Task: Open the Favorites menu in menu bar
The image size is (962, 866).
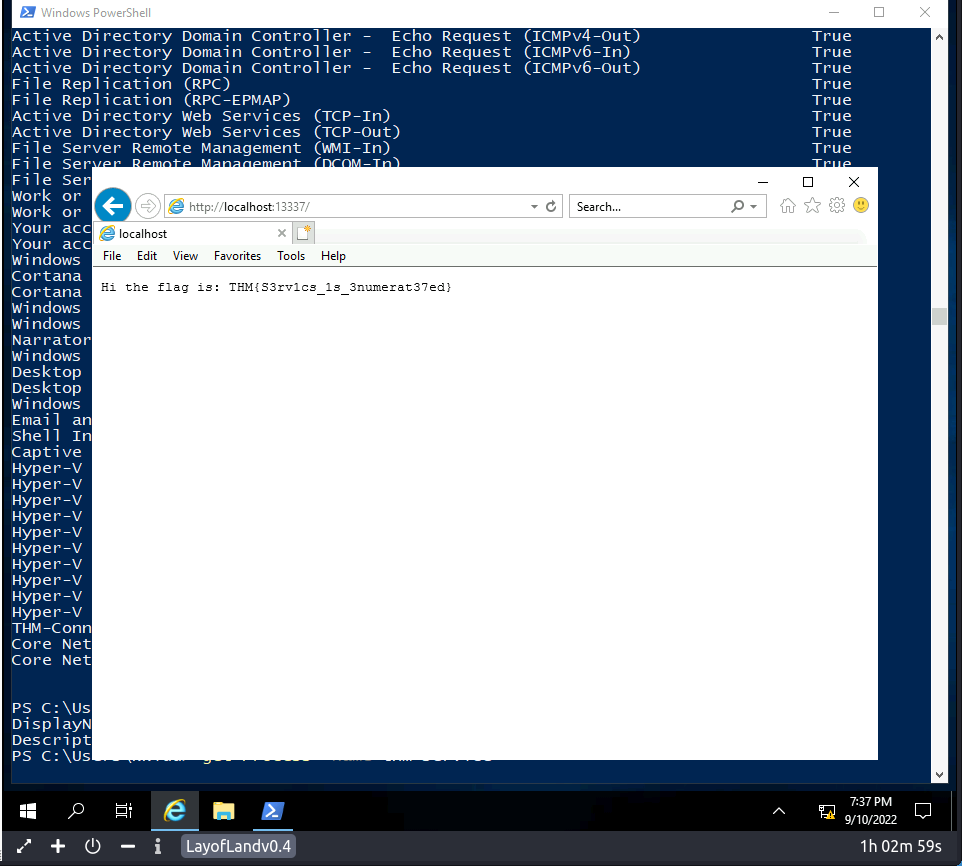Action: pyautogui.click(x=237, y=256)
